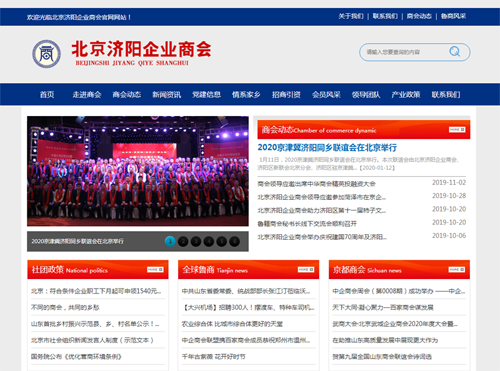Screen dimensions: 500x371
Task: Select slide 1 carousel indicator
Action: coord(170,241)
